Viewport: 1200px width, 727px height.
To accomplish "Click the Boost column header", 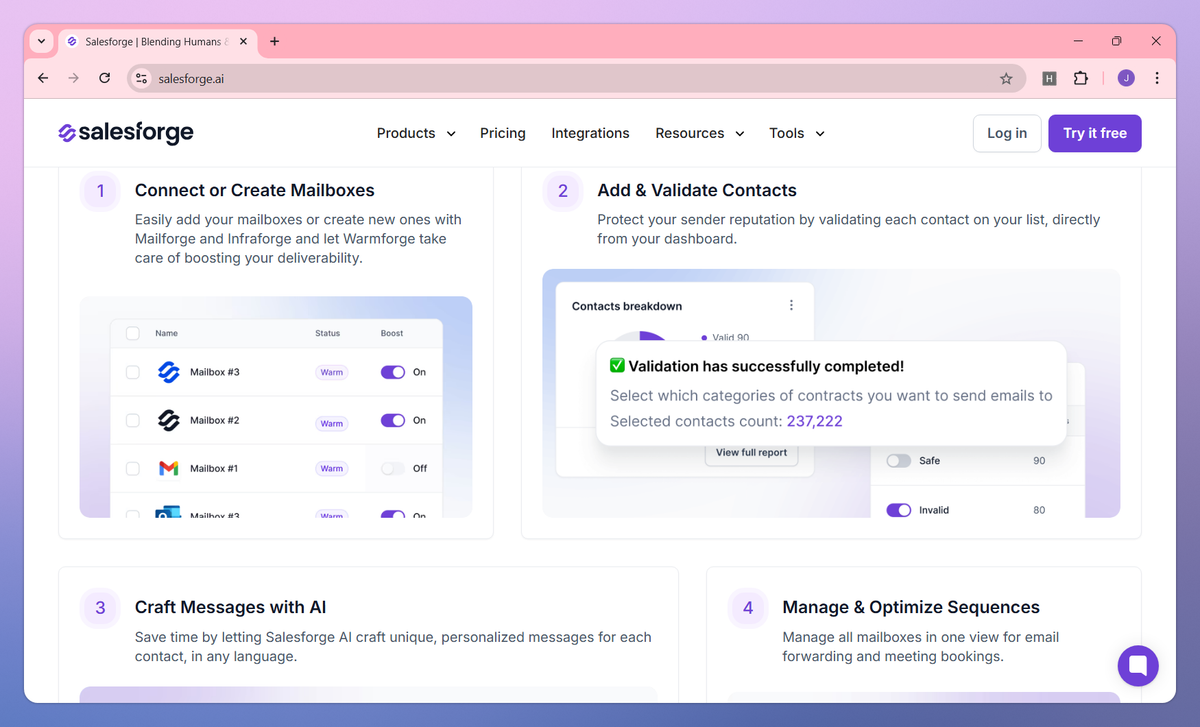I will (392, 333).
